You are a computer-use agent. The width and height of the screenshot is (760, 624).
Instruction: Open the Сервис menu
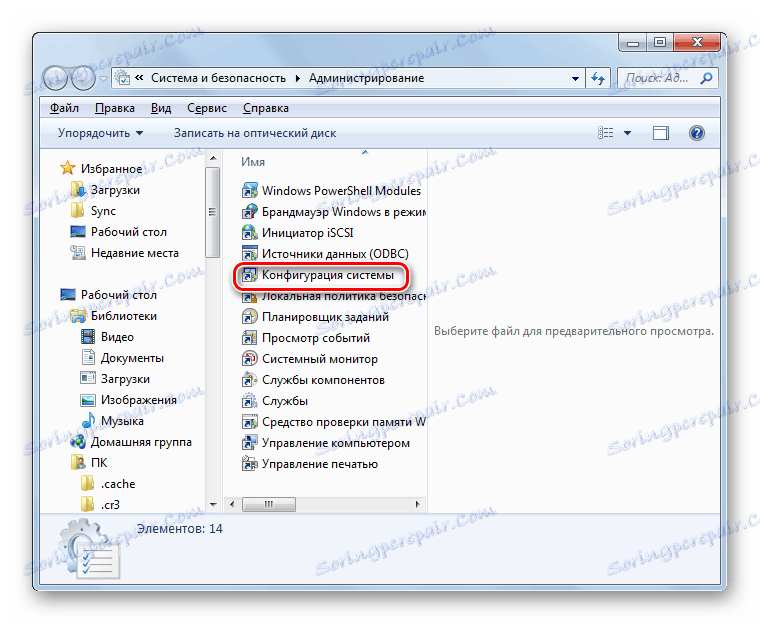pyautogui.click(x=207, y=108)
